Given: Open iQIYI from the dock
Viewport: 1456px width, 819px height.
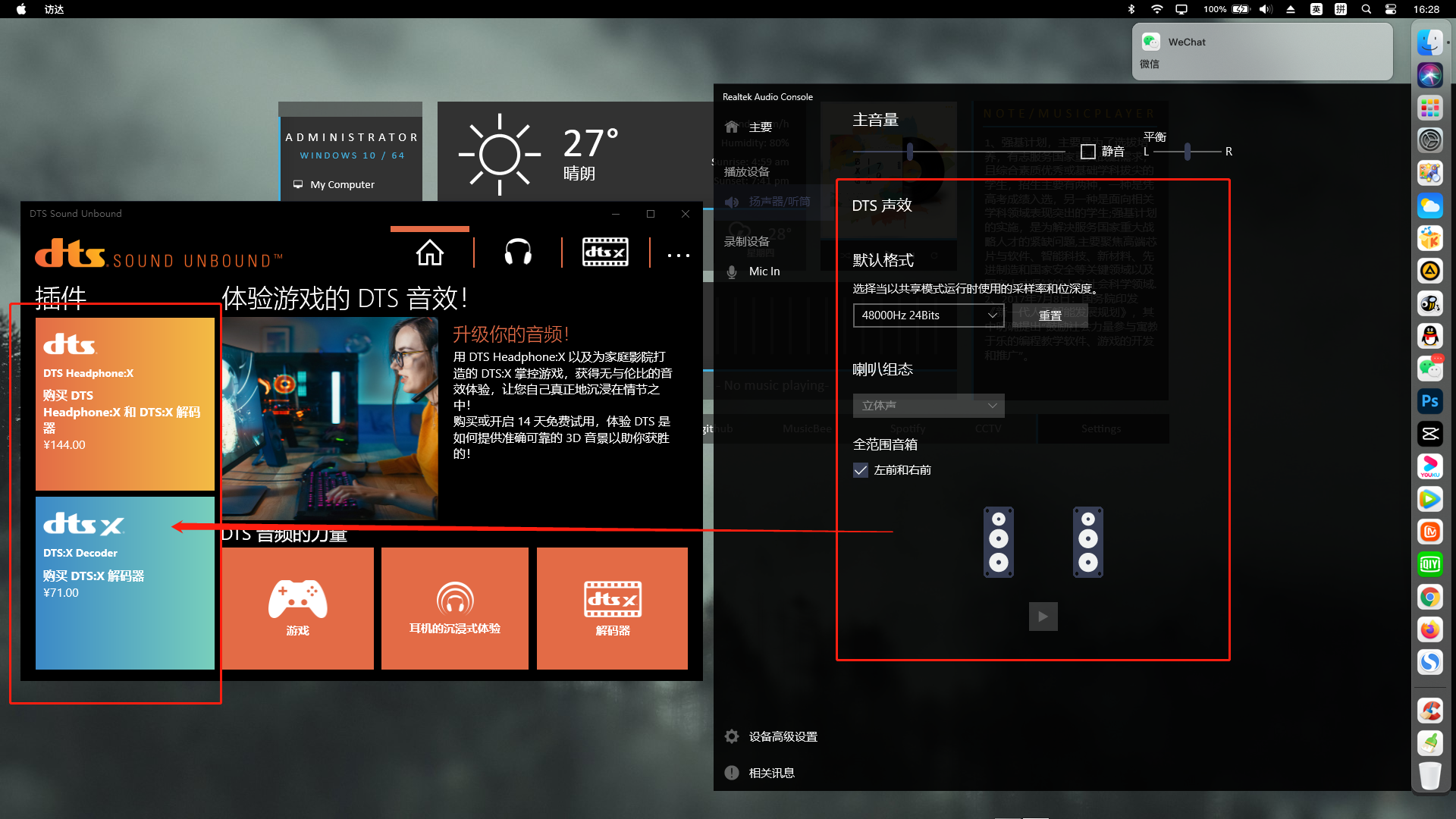Looking at the screenshot, I should (1430, 564).
